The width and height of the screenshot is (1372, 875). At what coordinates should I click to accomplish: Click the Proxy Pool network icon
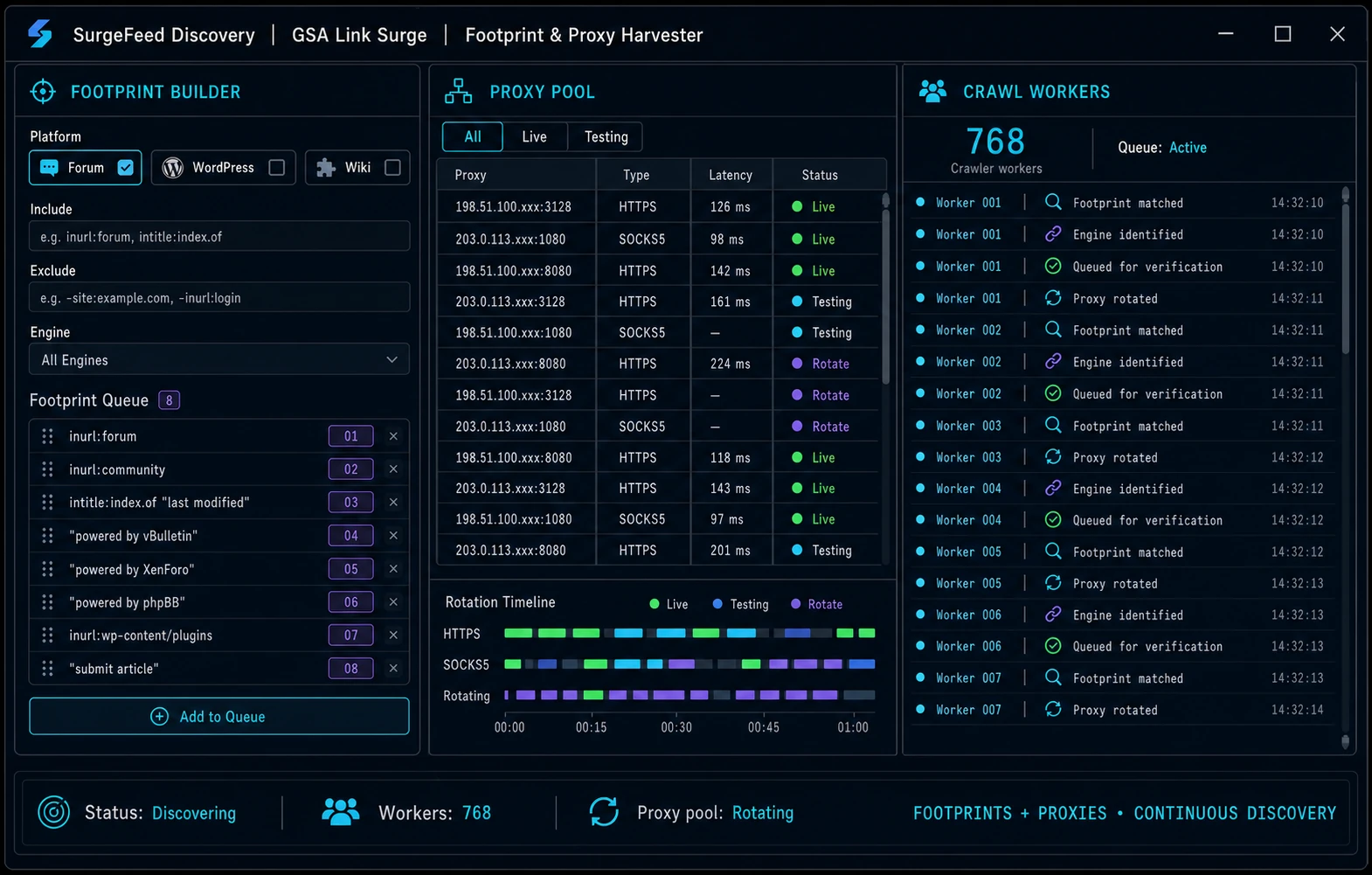pos(458,91)
